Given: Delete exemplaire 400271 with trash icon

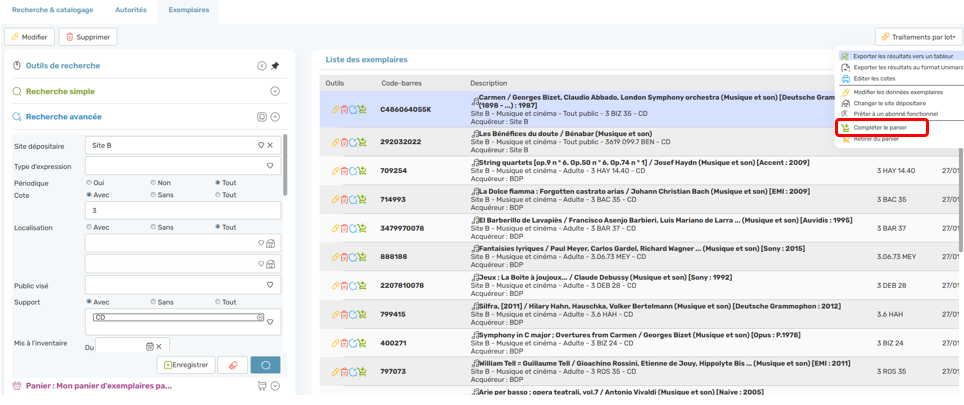Looking at the screenshot, I should (x=344, y=343).
